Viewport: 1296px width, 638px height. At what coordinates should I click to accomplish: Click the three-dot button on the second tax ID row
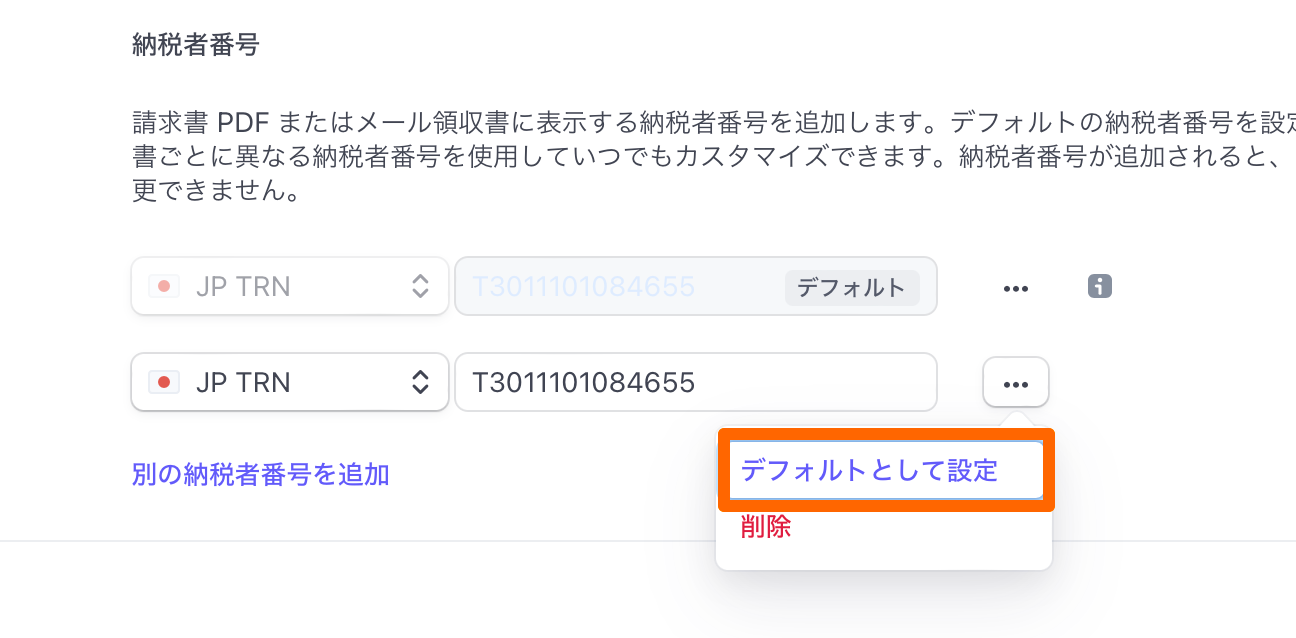pos(1016,383)
